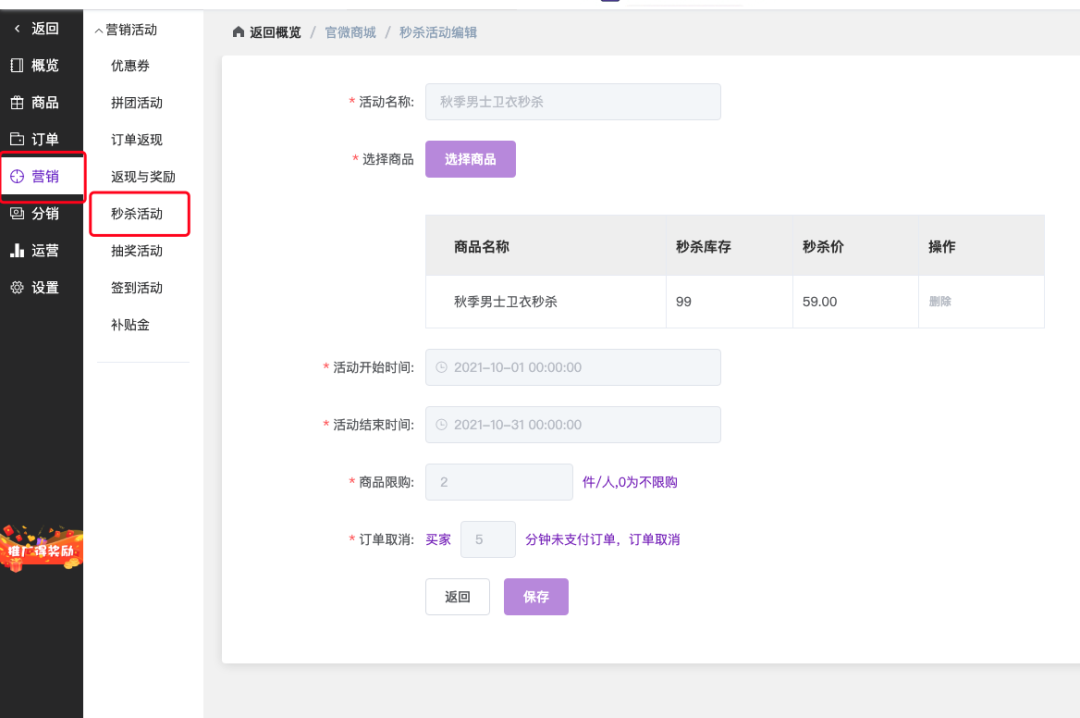1080x718 pixels.
Task: Open 拼团活动 submenu item
Action: (137, 103)
